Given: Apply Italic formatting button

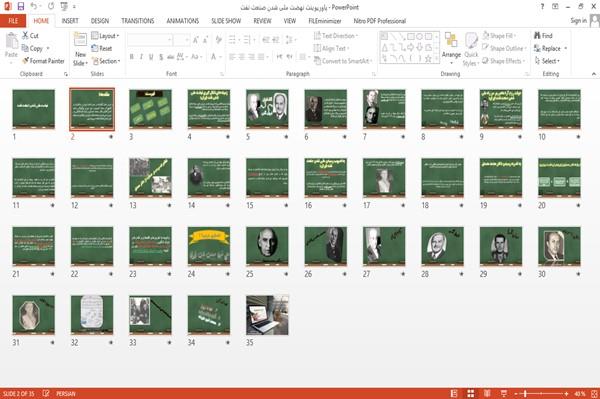Looking at the screenshot, I should coord(141,57).
